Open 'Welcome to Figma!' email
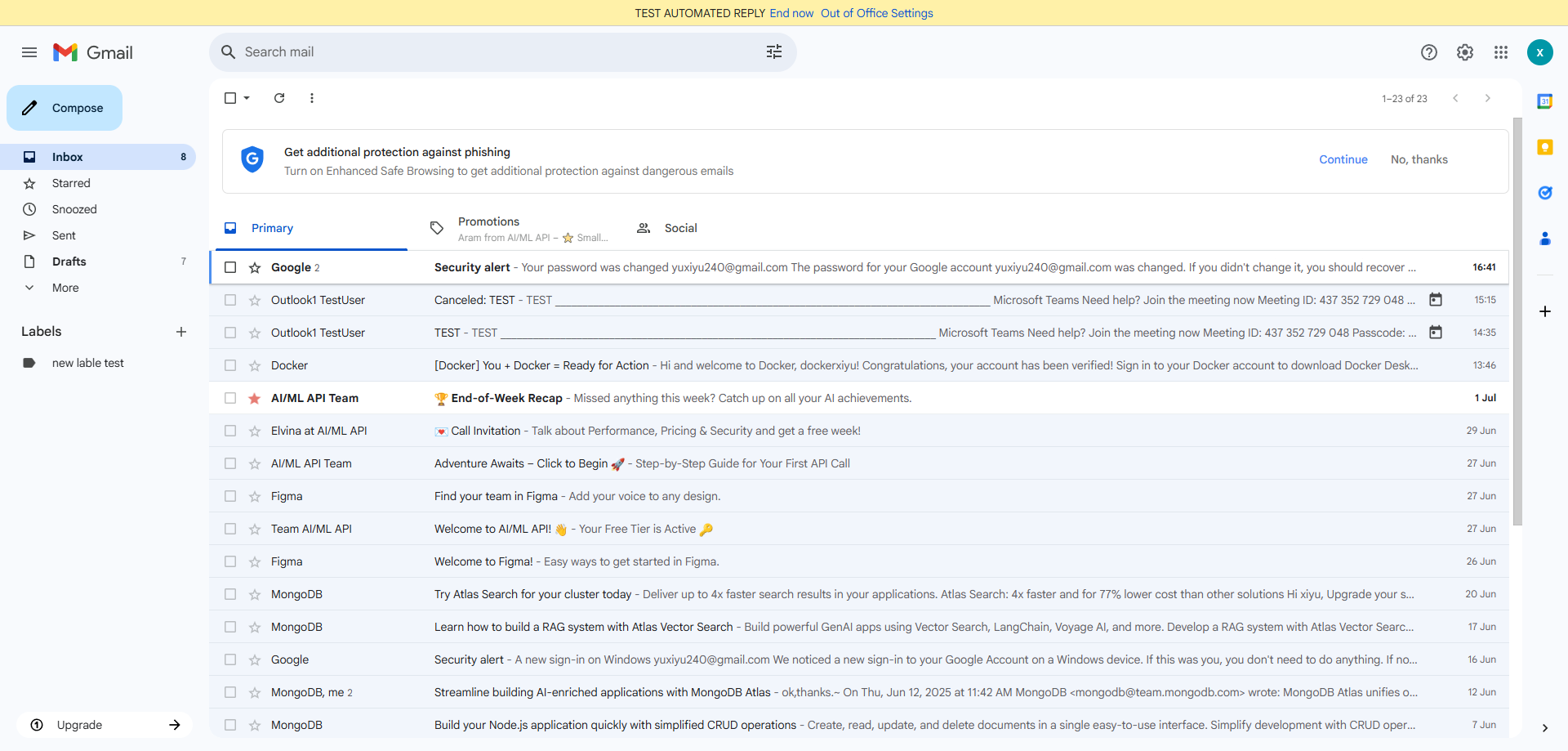This screenshot has height=751, width=1568. pos(859,561)
